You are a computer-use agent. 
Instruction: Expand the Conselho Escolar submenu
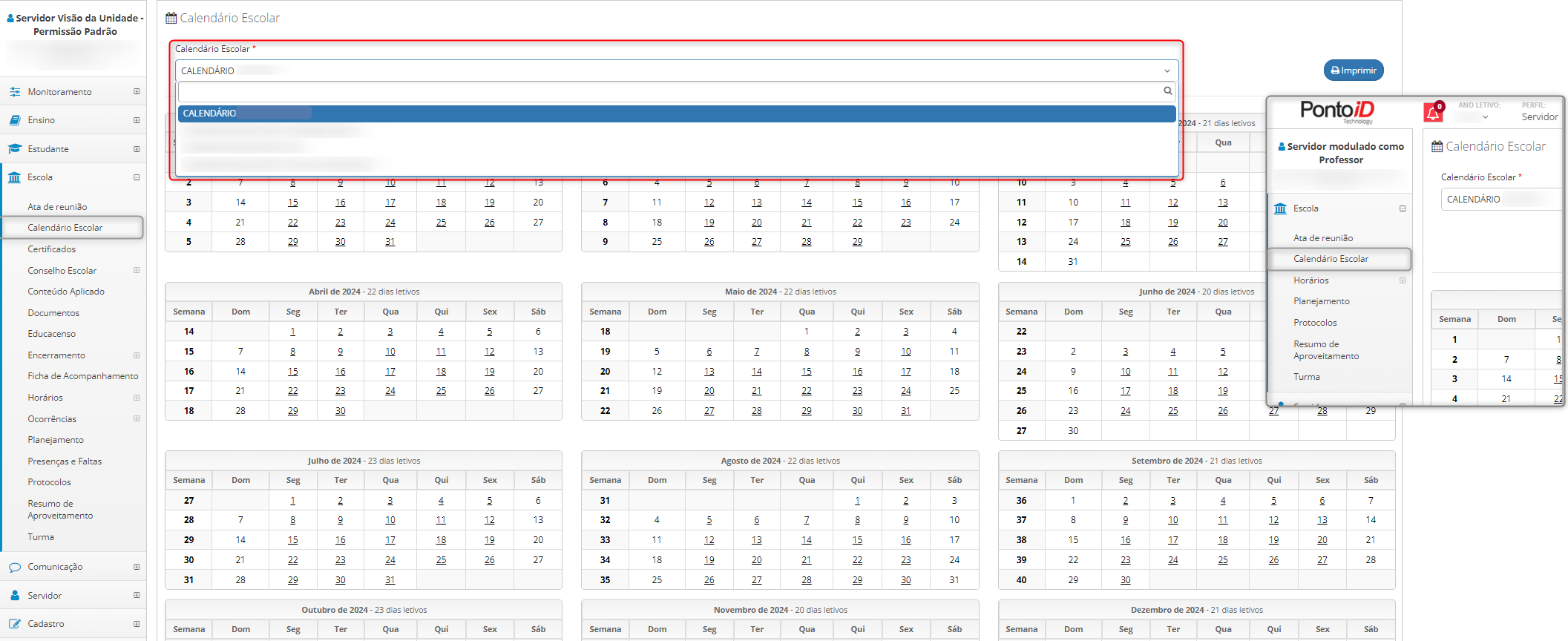[x=137, y=270]
